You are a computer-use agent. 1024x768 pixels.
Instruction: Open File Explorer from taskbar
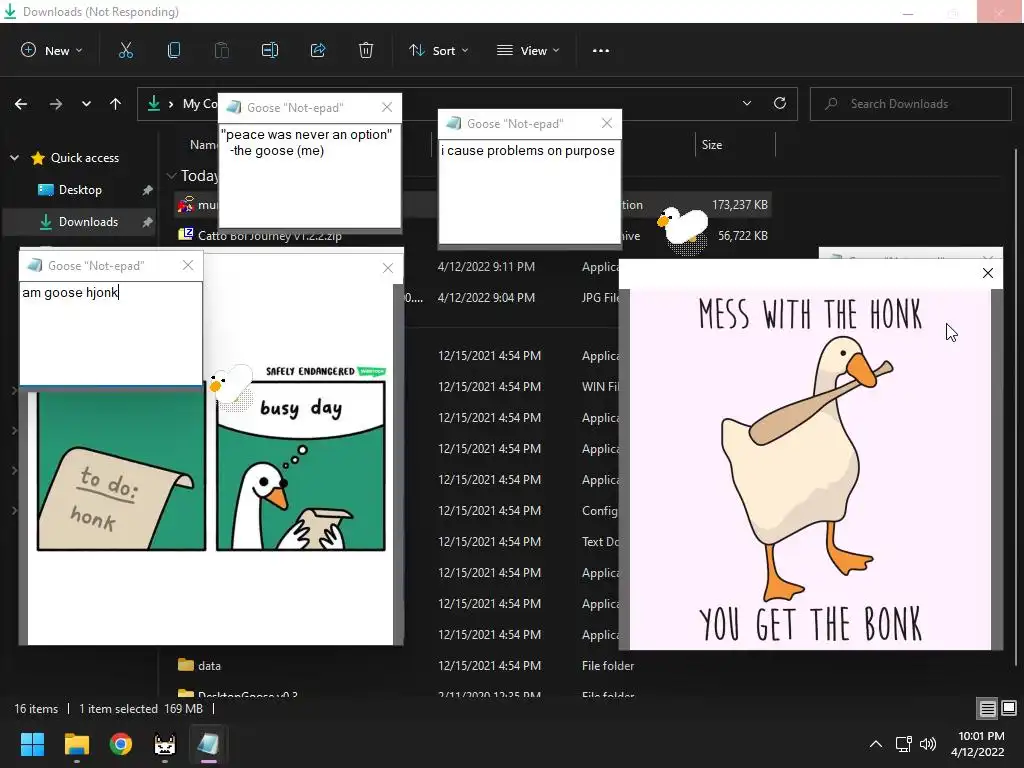click(76, 744)
